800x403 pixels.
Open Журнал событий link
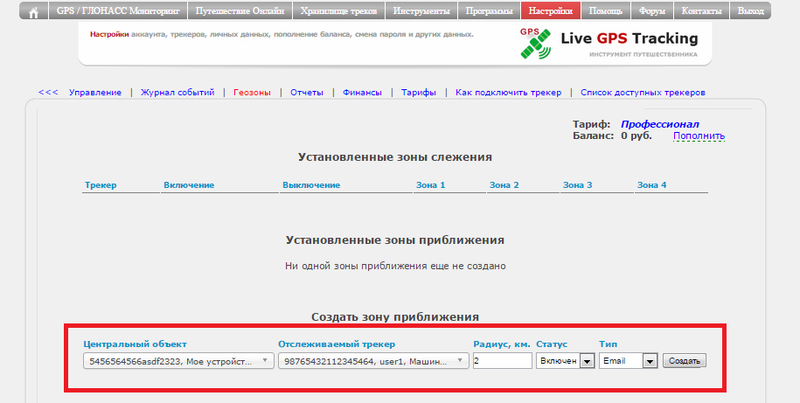178,92
